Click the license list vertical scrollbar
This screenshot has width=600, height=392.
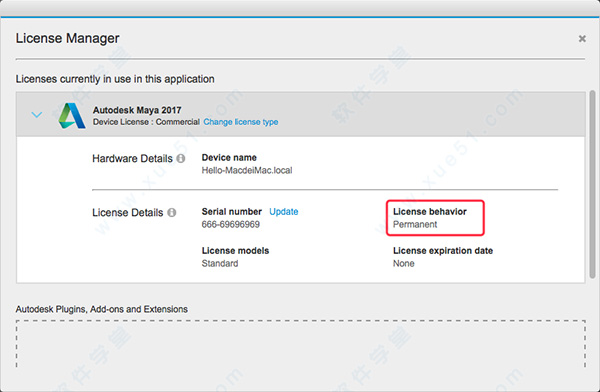point(592,184)
